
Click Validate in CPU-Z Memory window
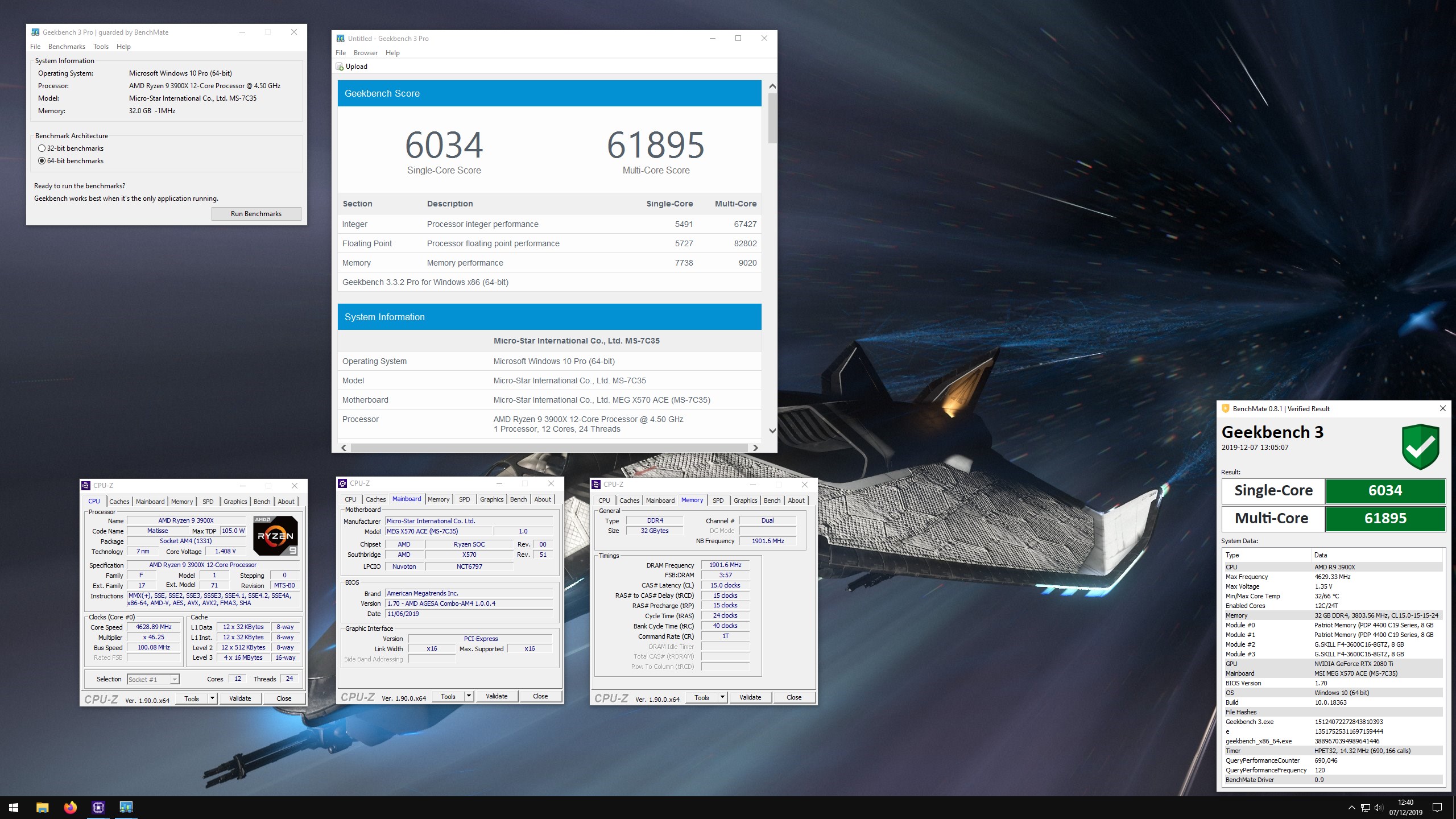point(750,697)
